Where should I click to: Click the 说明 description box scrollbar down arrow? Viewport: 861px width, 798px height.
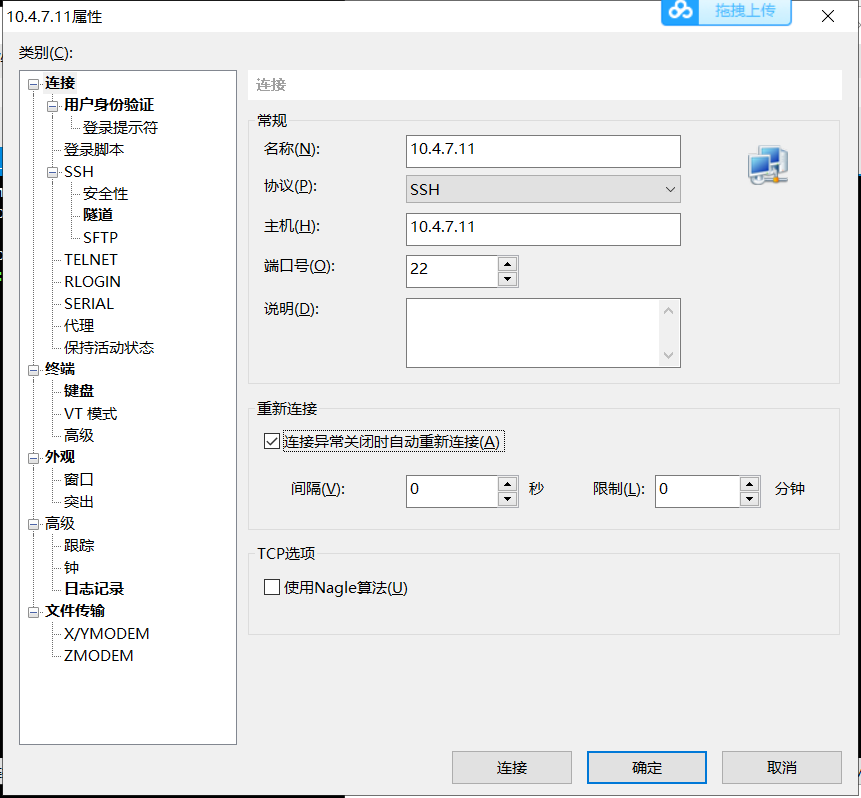pos(669,355)
